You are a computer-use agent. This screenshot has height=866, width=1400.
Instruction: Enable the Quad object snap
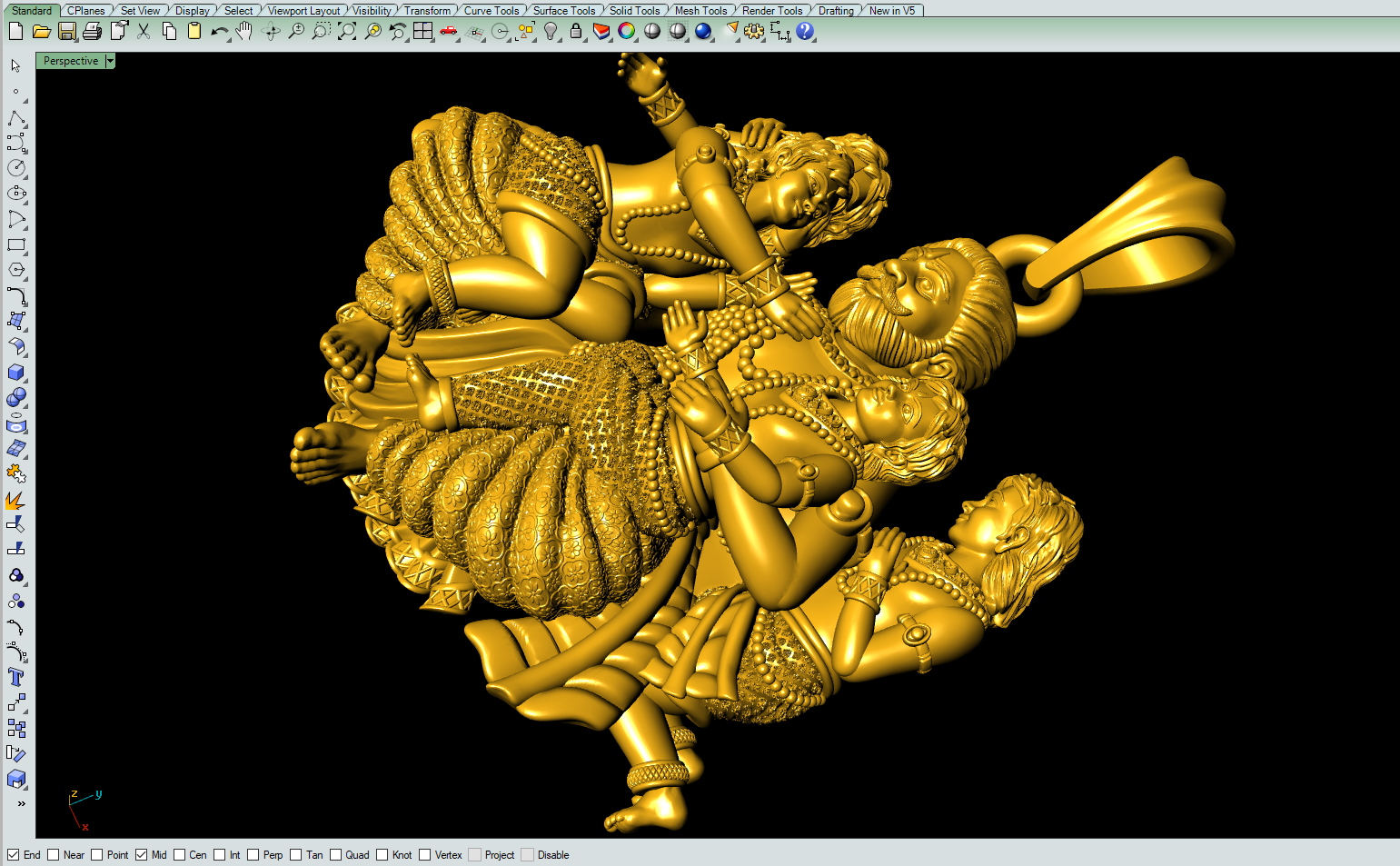336,855
